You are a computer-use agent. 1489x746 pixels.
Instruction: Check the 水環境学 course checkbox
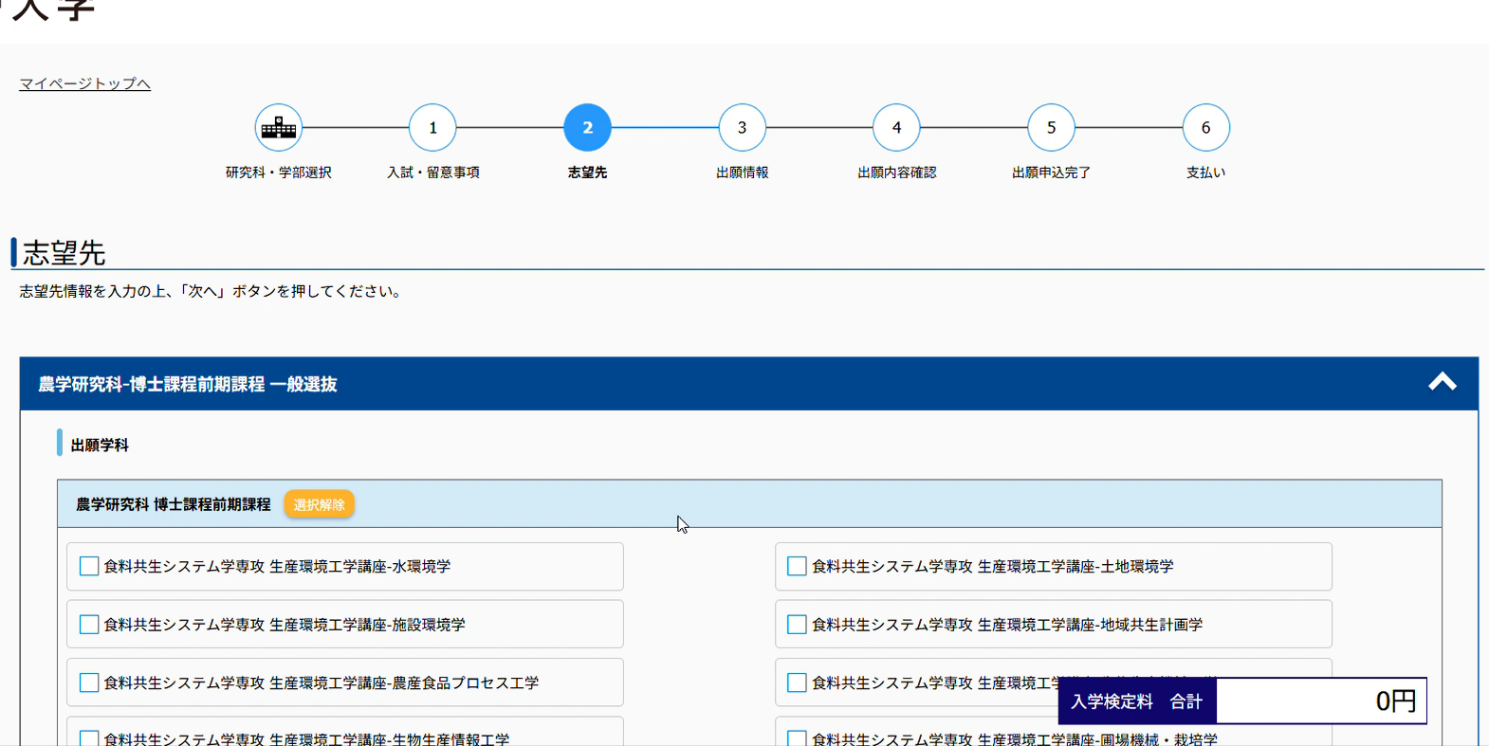point(89,567)
